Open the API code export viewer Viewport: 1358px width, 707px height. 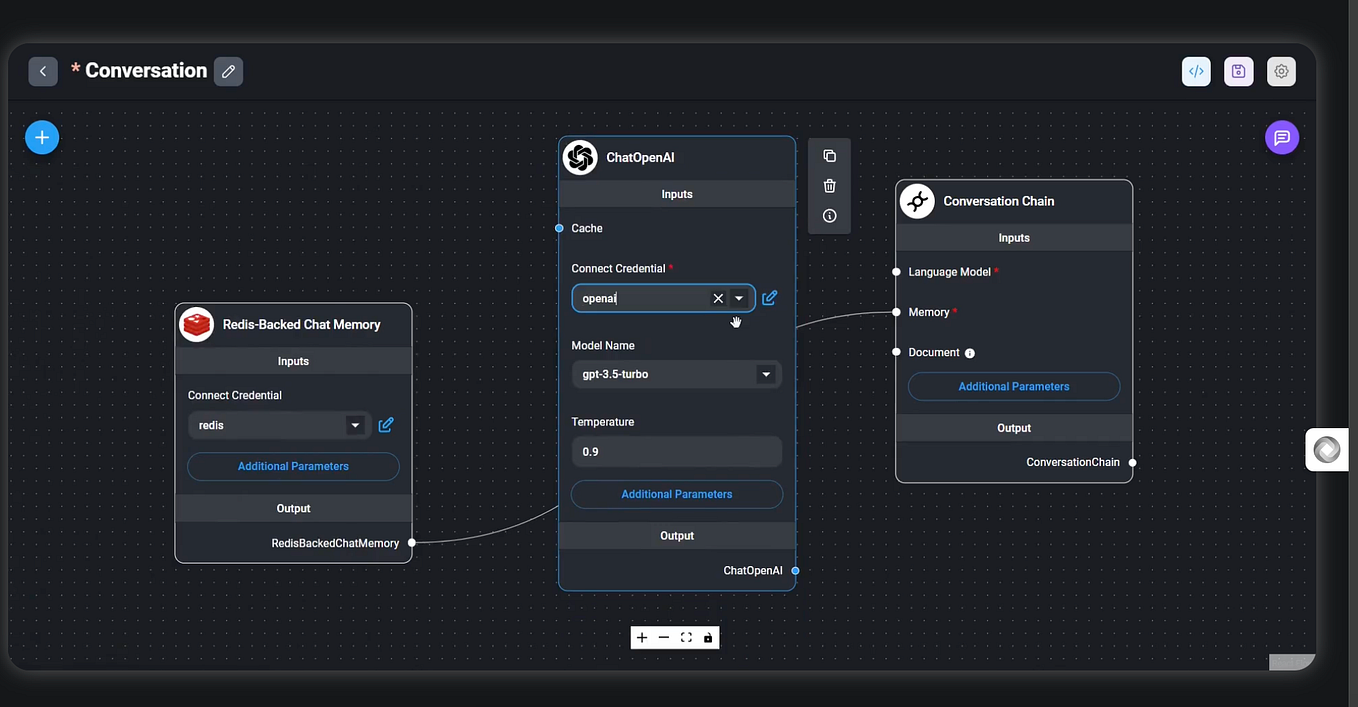1196,71
